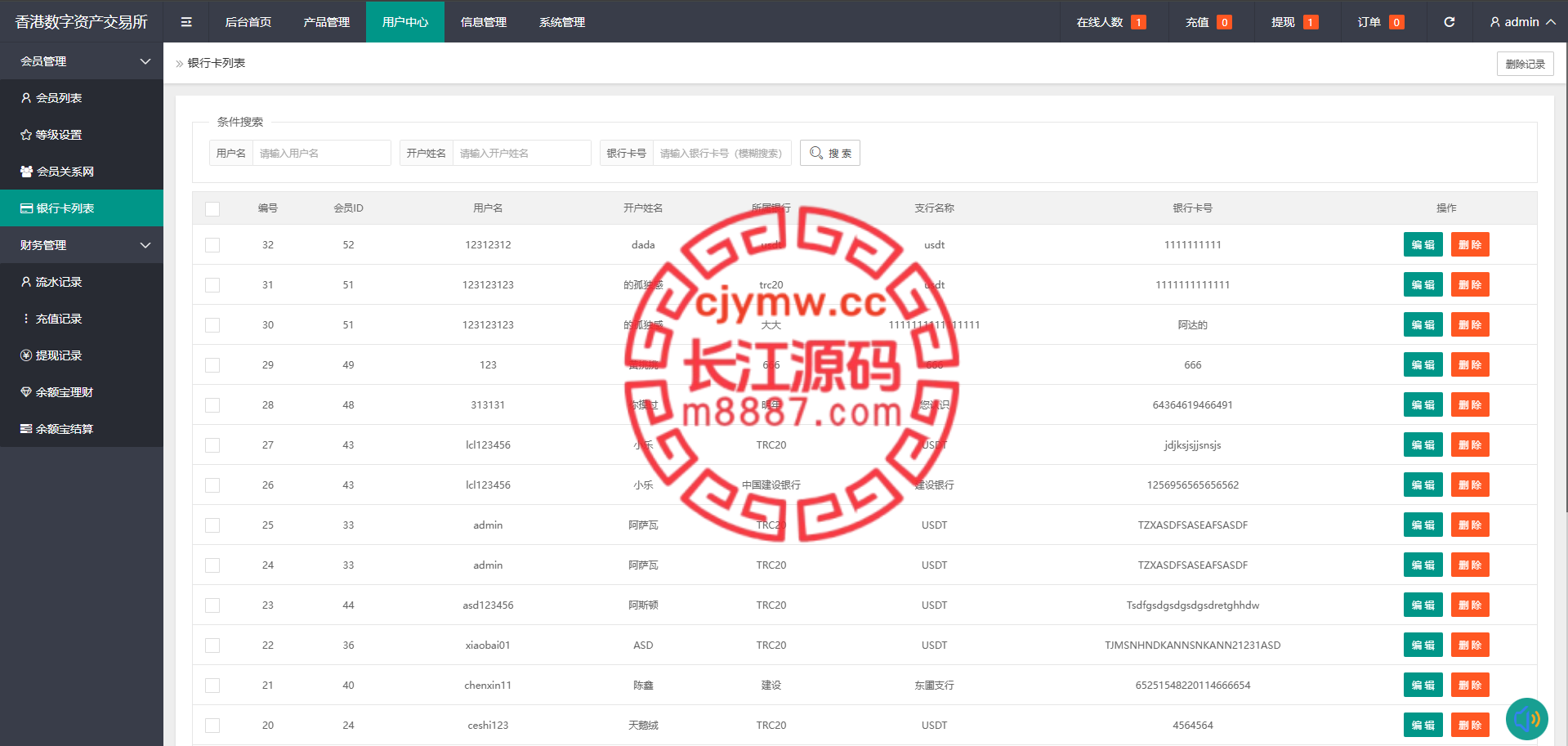Click card number 64364619466491
Viewport: 1568px width, 746px height.
(x=1193, y=405)
